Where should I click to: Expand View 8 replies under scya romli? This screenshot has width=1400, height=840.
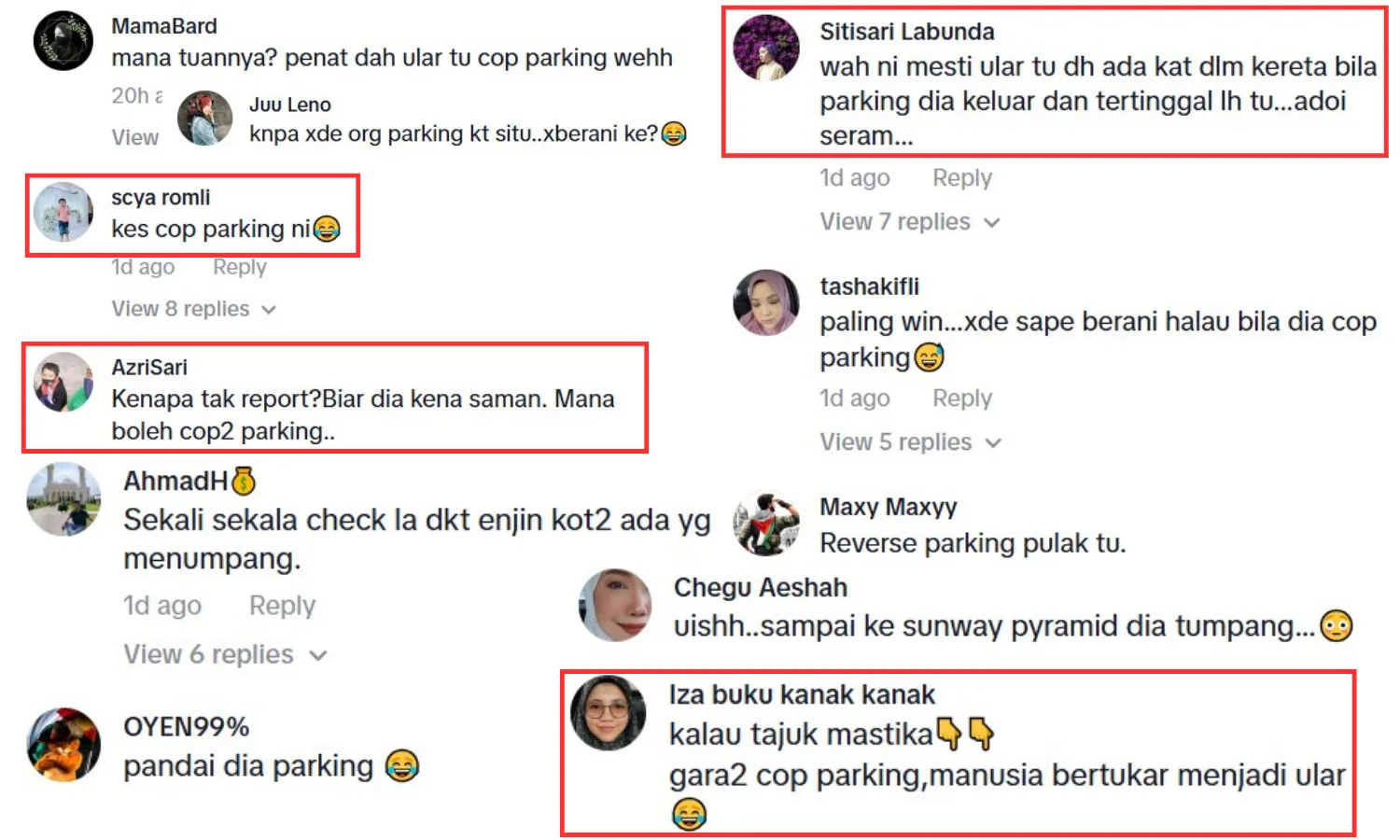click(193, 309)
